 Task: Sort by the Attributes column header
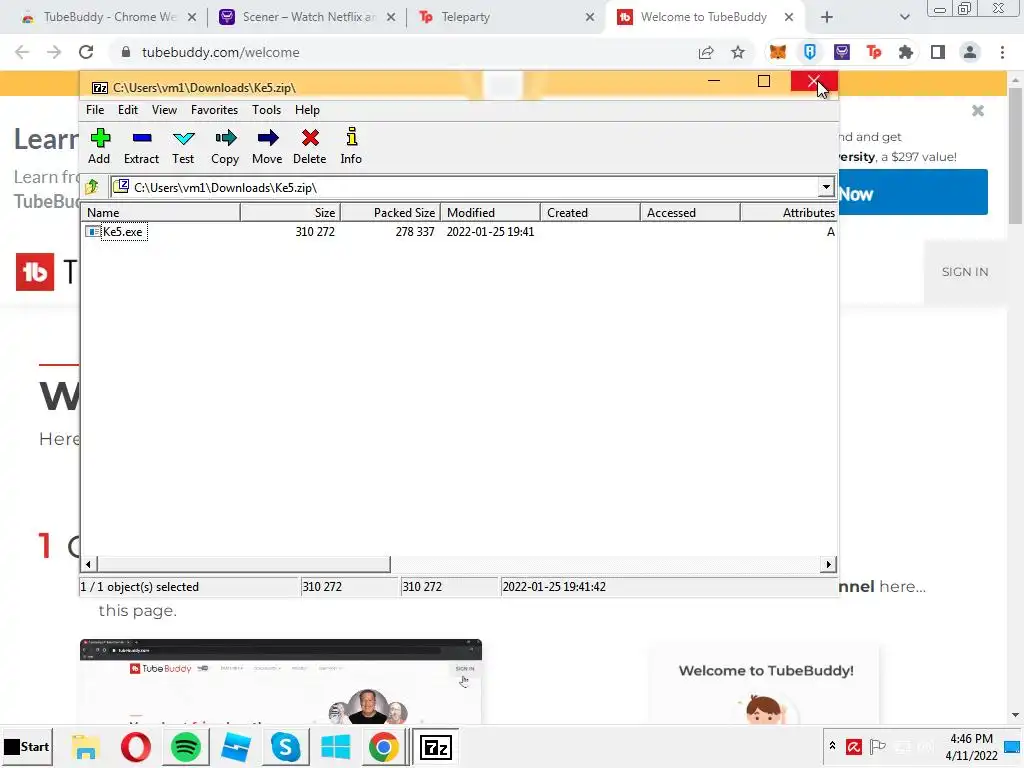pos(789,212)
